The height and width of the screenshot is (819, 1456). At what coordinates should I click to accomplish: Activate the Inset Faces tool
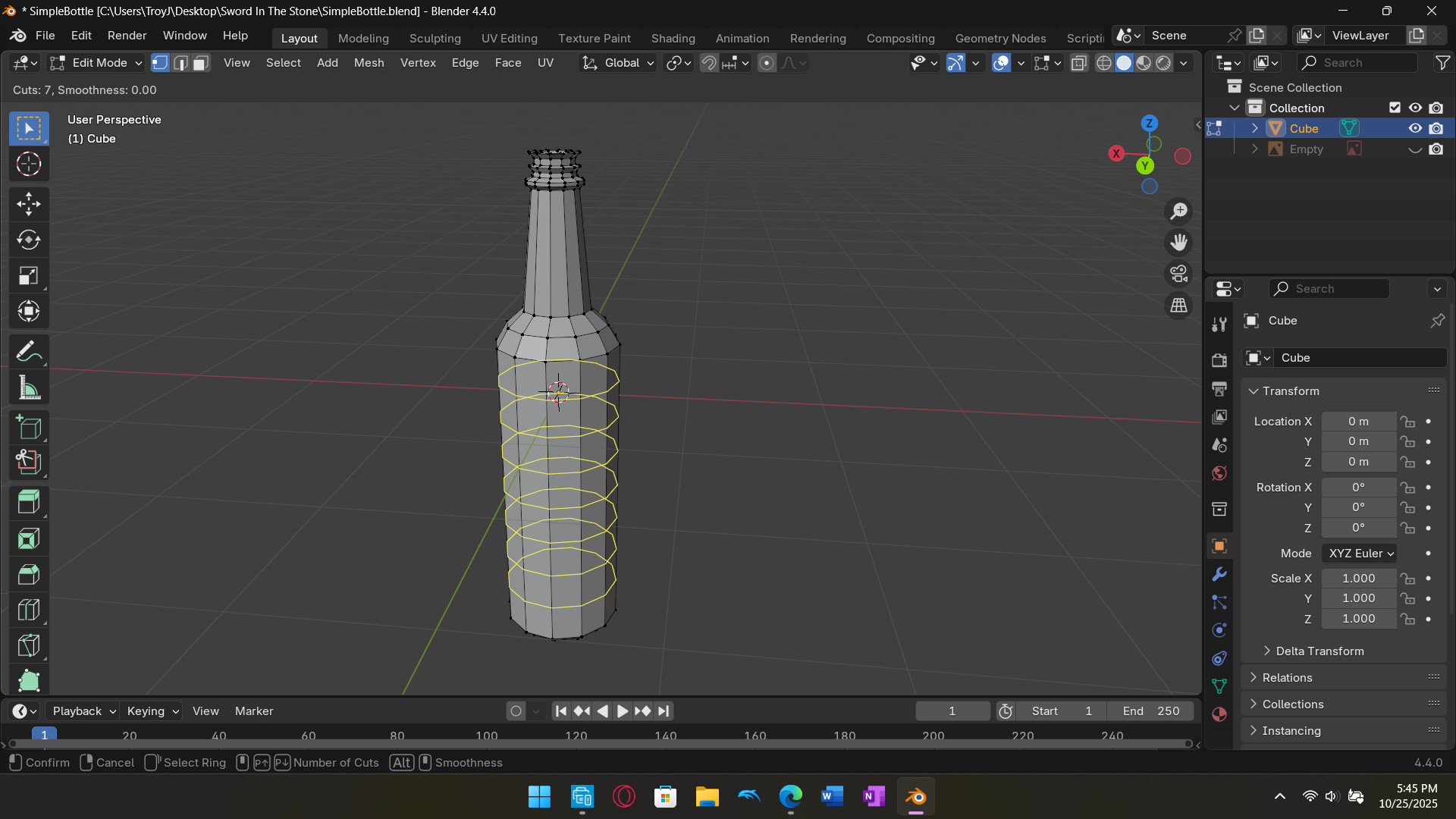click(29, 538)
